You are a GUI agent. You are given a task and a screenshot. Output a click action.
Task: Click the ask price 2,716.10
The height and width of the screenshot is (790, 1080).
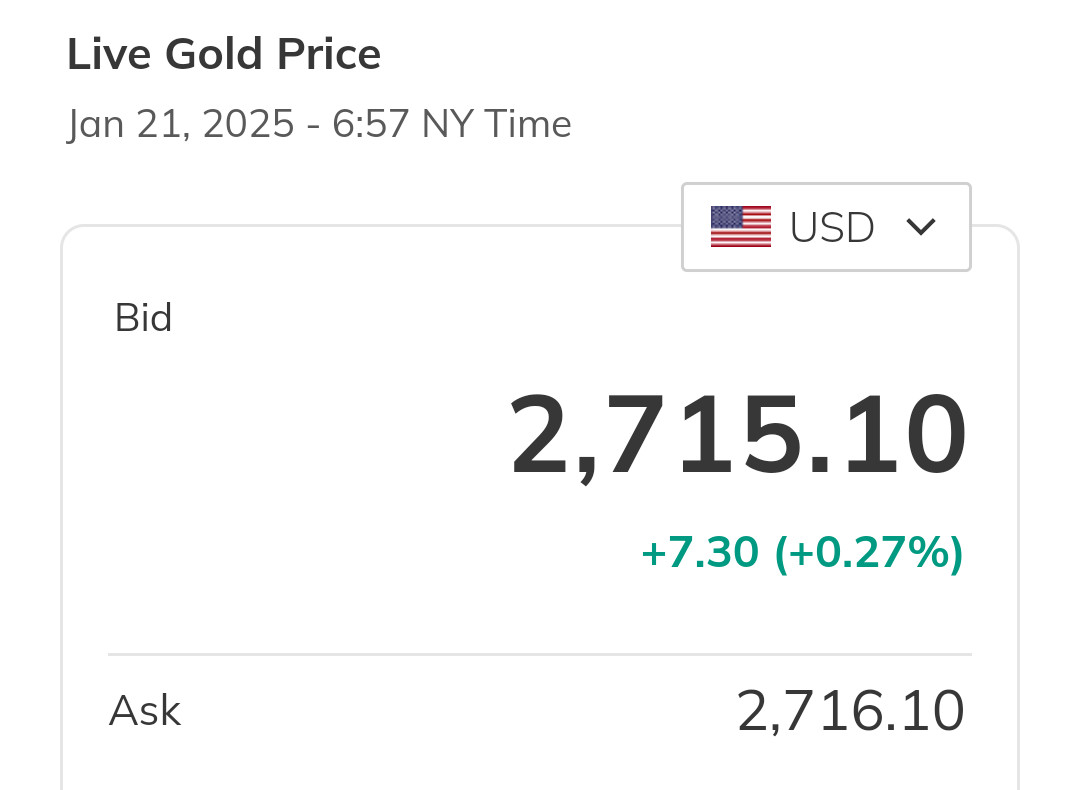tap(850, 711)
